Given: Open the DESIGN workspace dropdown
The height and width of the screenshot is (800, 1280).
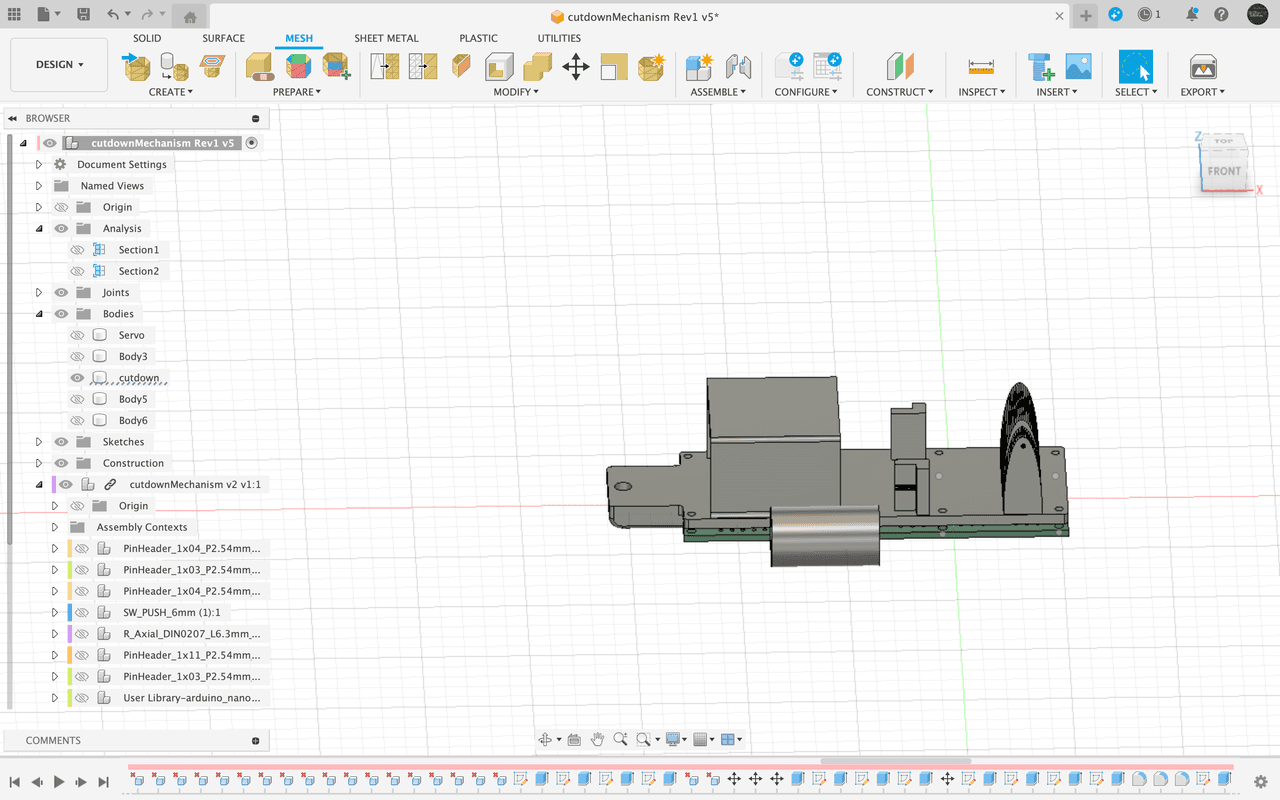Looking at the screenshot, I should point(59,65).
